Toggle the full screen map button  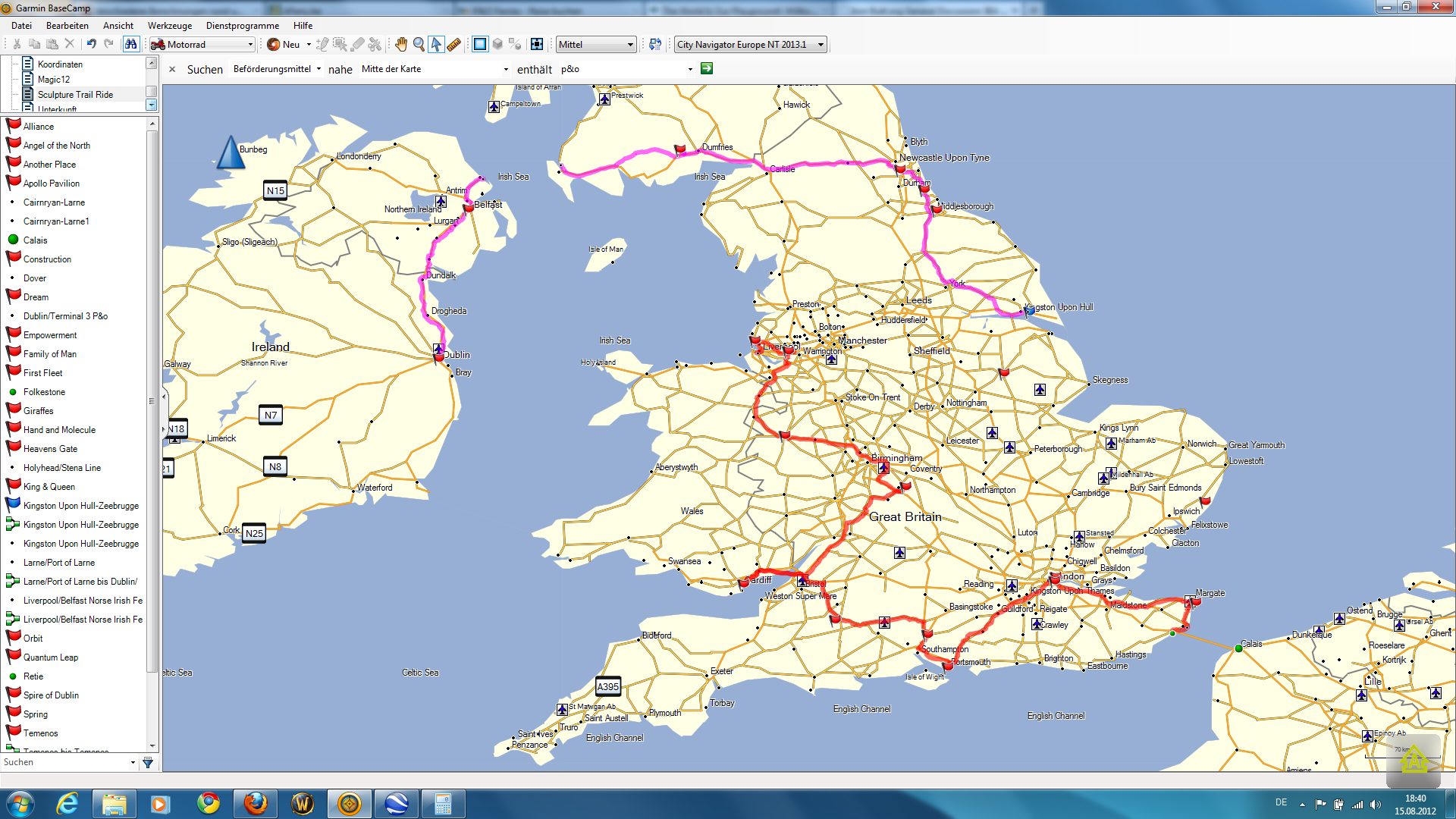537,45
